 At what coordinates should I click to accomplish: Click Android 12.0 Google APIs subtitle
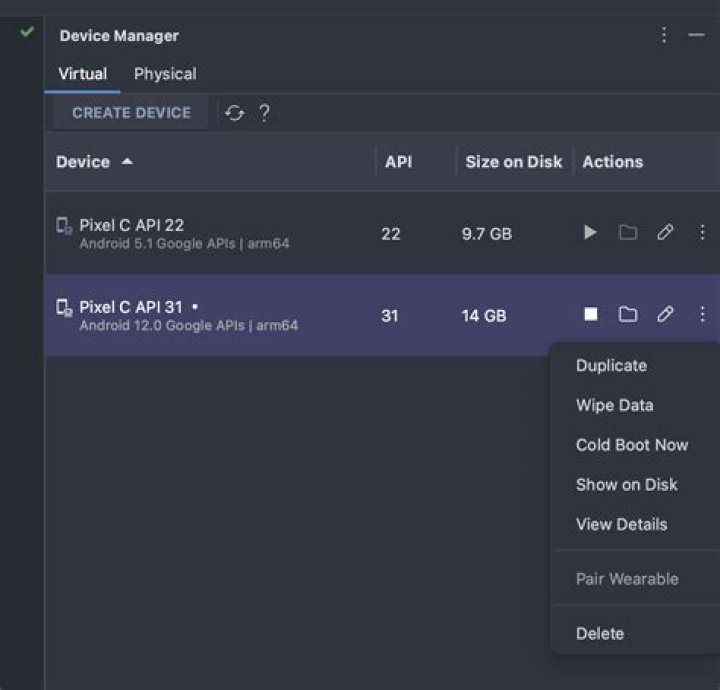click(x=189, y=325)
